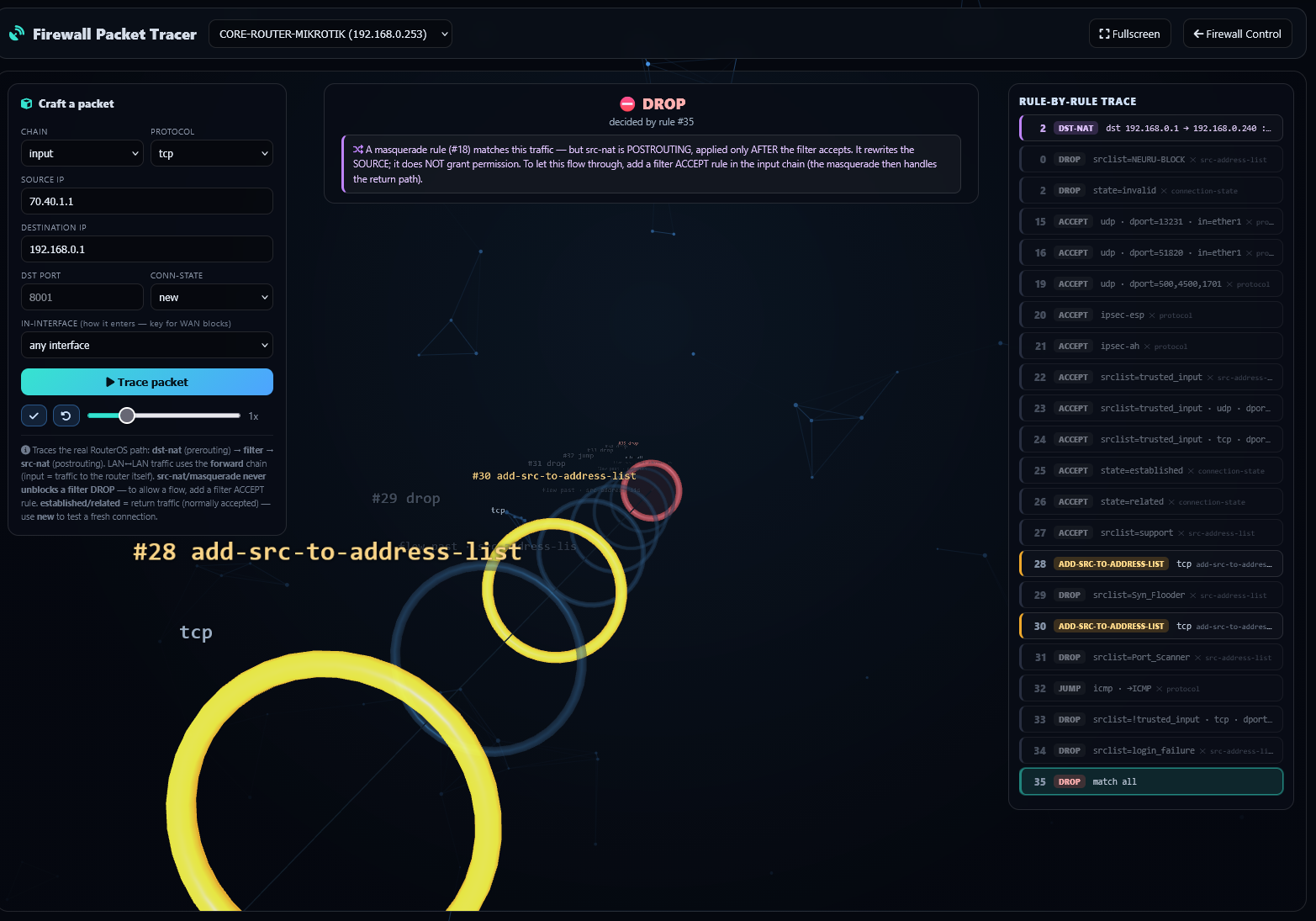Click the Fullscreen button
This screenshot has height=921, width=1316.
[x=1129, y=34]
